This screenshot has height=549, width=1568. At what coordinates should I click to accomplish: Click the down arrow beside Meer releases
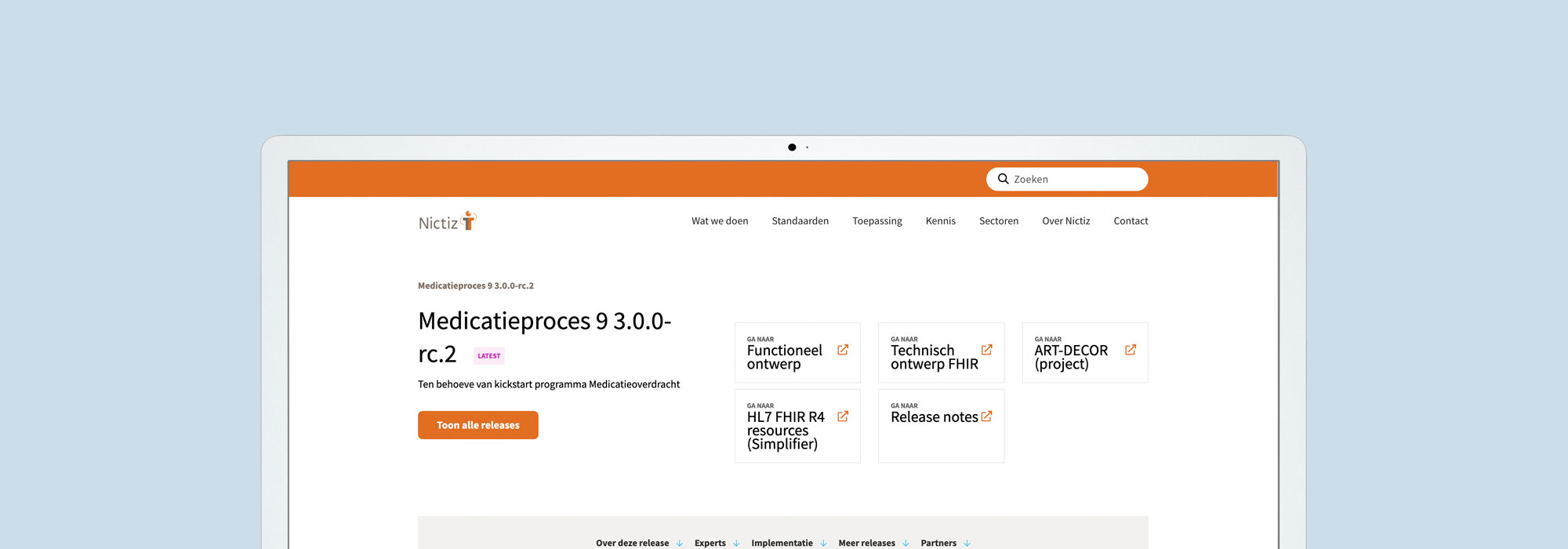coord(906,543)
